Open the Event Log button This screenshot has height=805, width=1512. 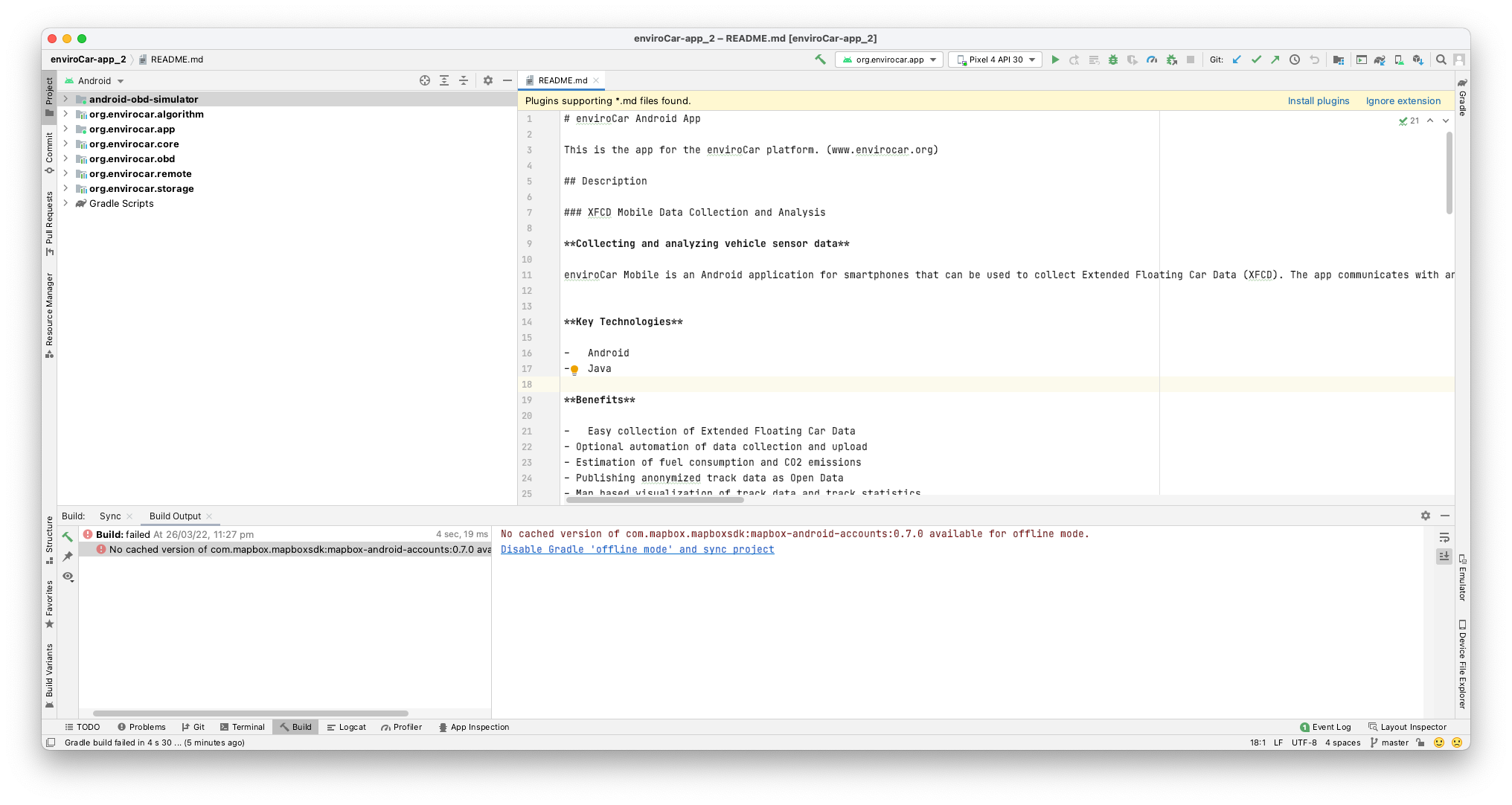click(1325, 727)
